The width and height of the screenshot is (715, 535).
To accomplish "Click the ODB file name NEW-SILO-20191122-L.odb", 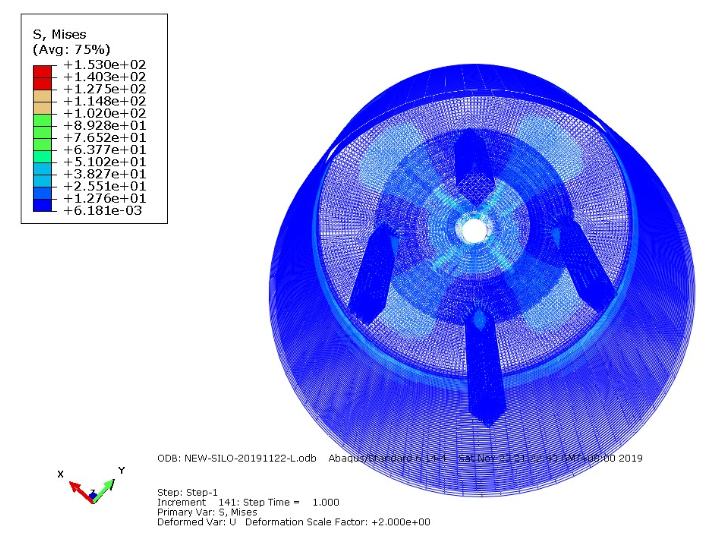I will (x=250, y=458).
